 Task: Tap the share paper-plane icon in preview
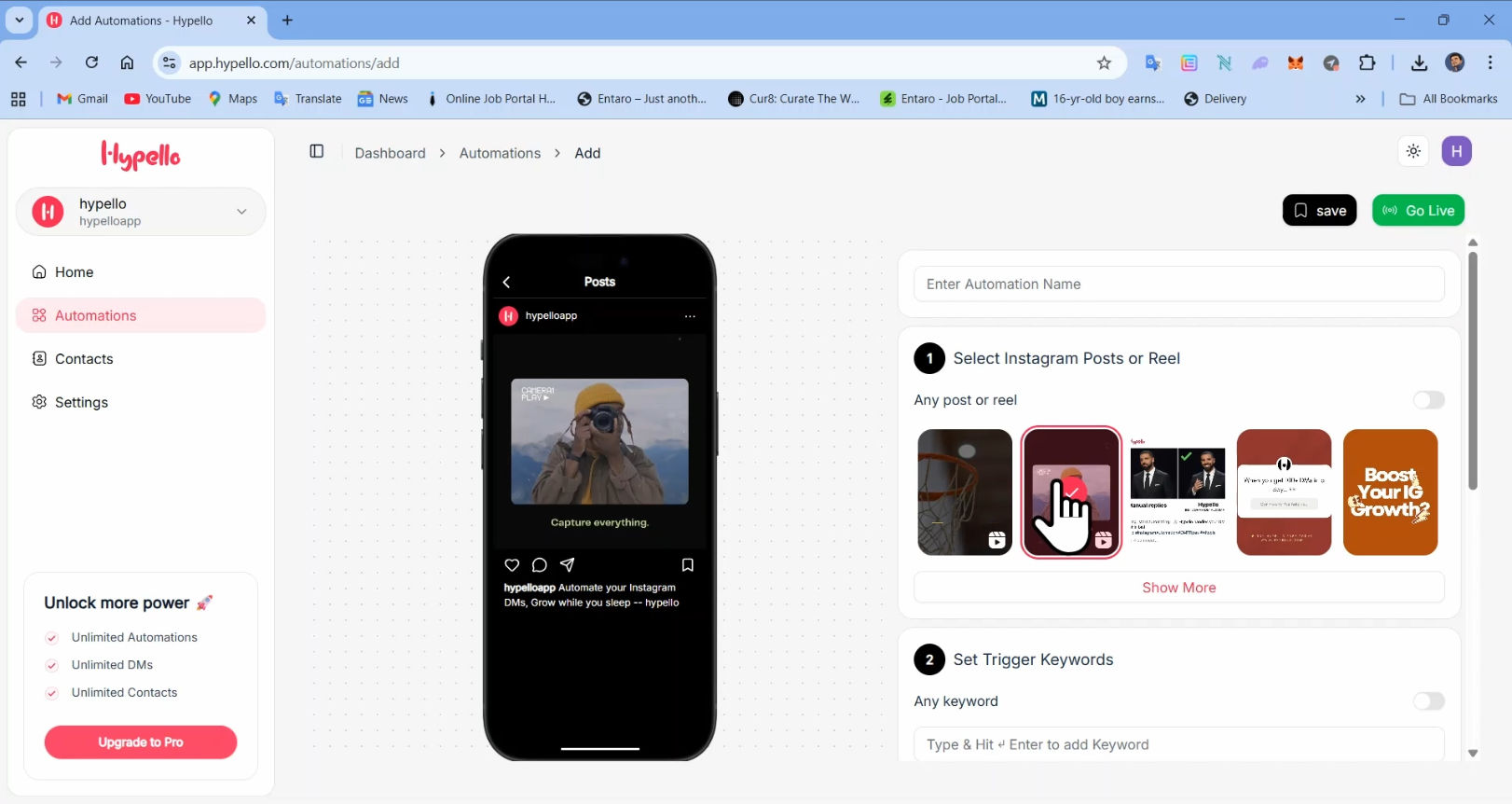(x=567, y=565)
